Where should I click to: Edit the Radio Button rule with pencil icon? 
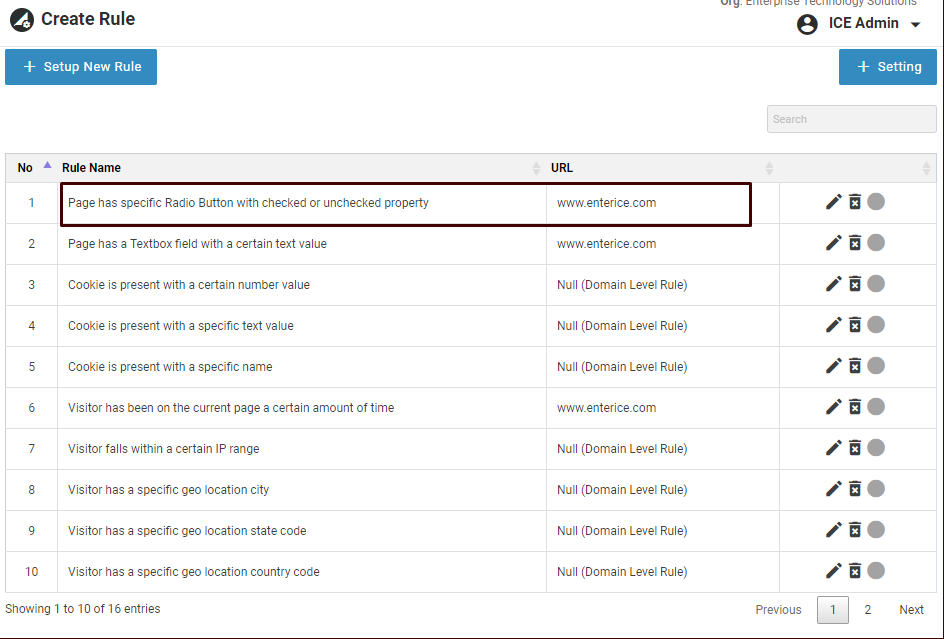(833, 202)
